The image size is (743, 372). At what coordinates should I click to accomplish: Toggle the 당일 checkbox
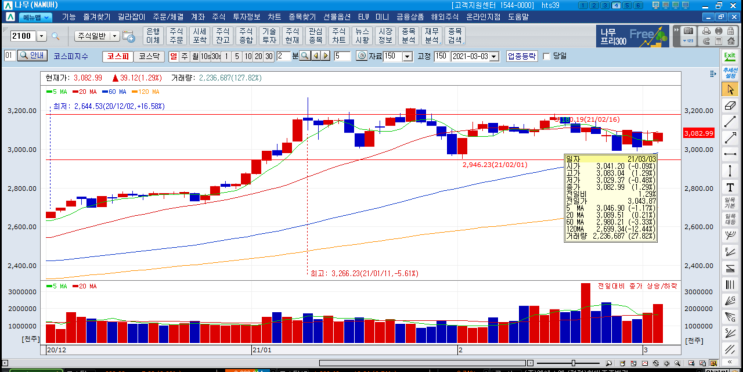click(x=546, y=56)
